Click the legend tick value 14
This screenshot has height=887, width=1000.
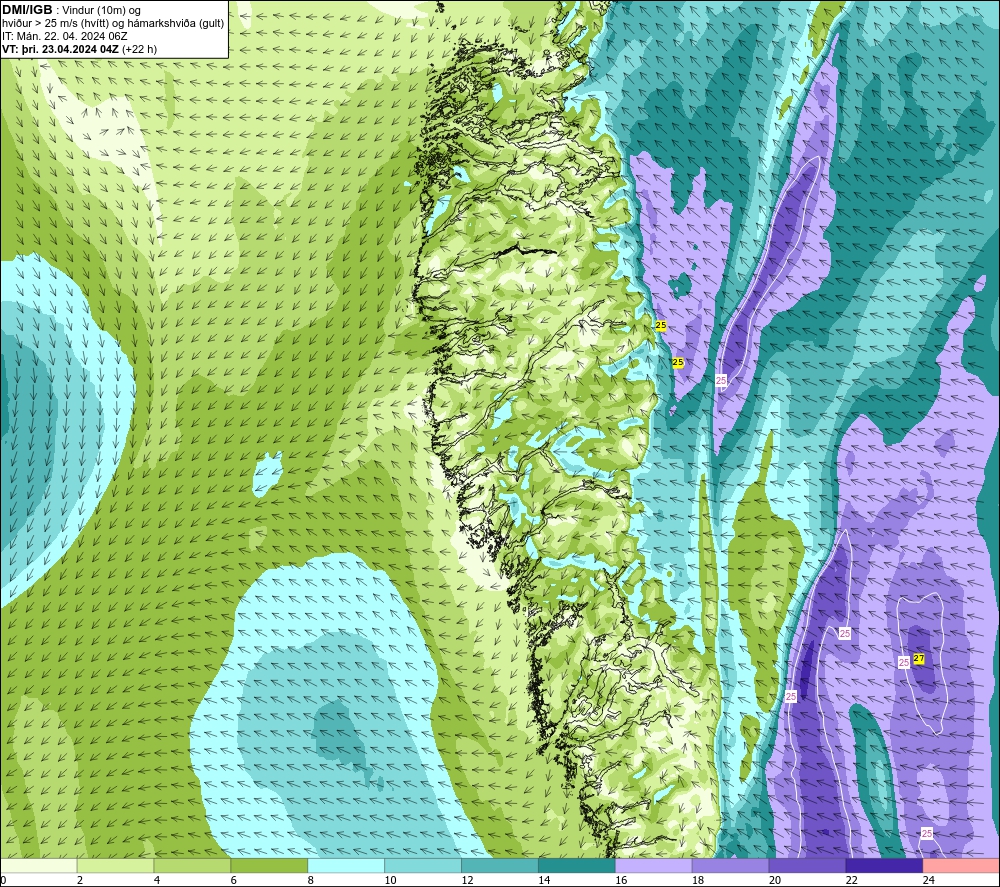[x=544, y=880]
